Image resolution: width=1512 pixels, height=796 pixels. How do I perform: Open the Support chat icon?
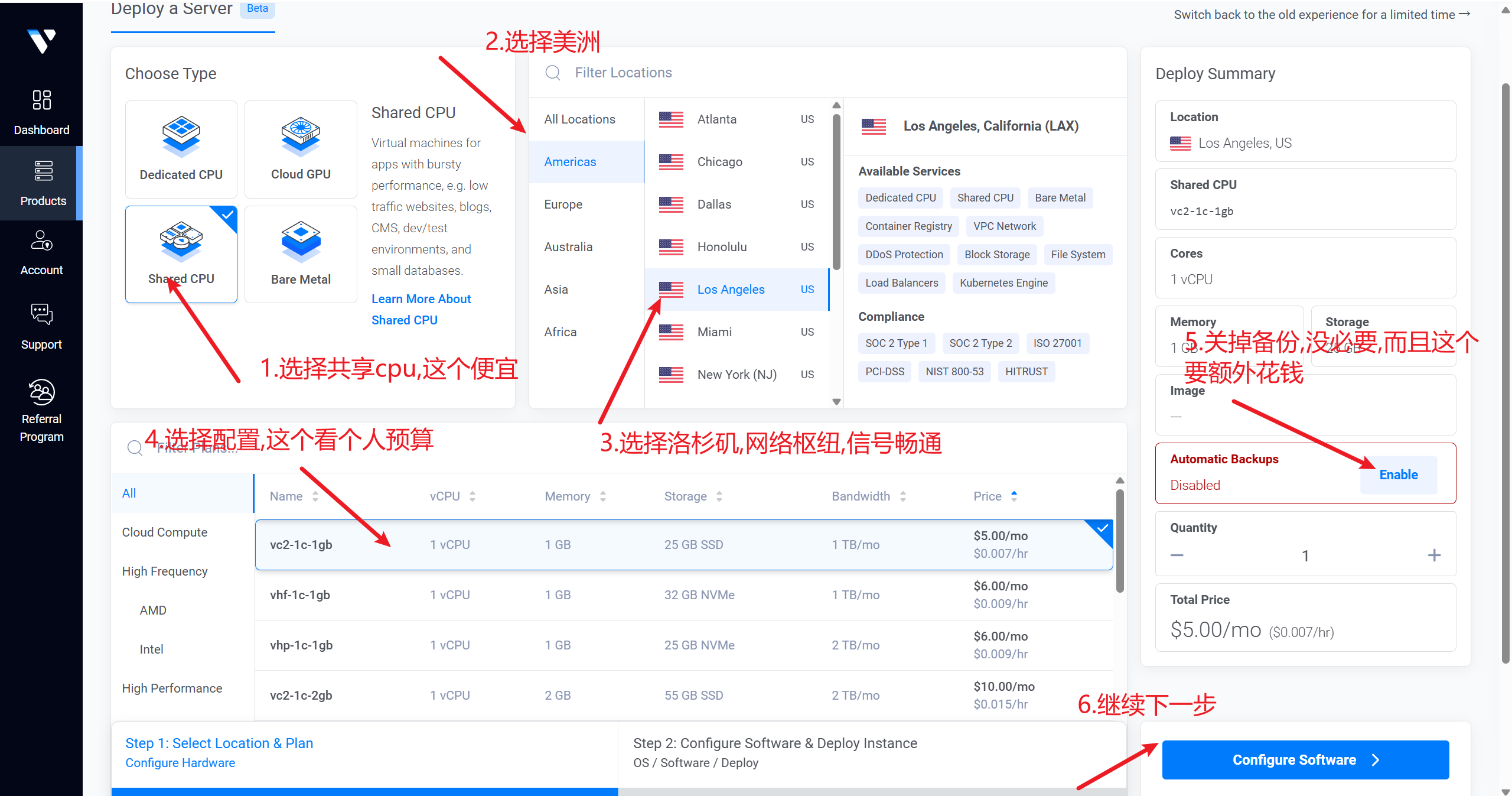(41, 314)
